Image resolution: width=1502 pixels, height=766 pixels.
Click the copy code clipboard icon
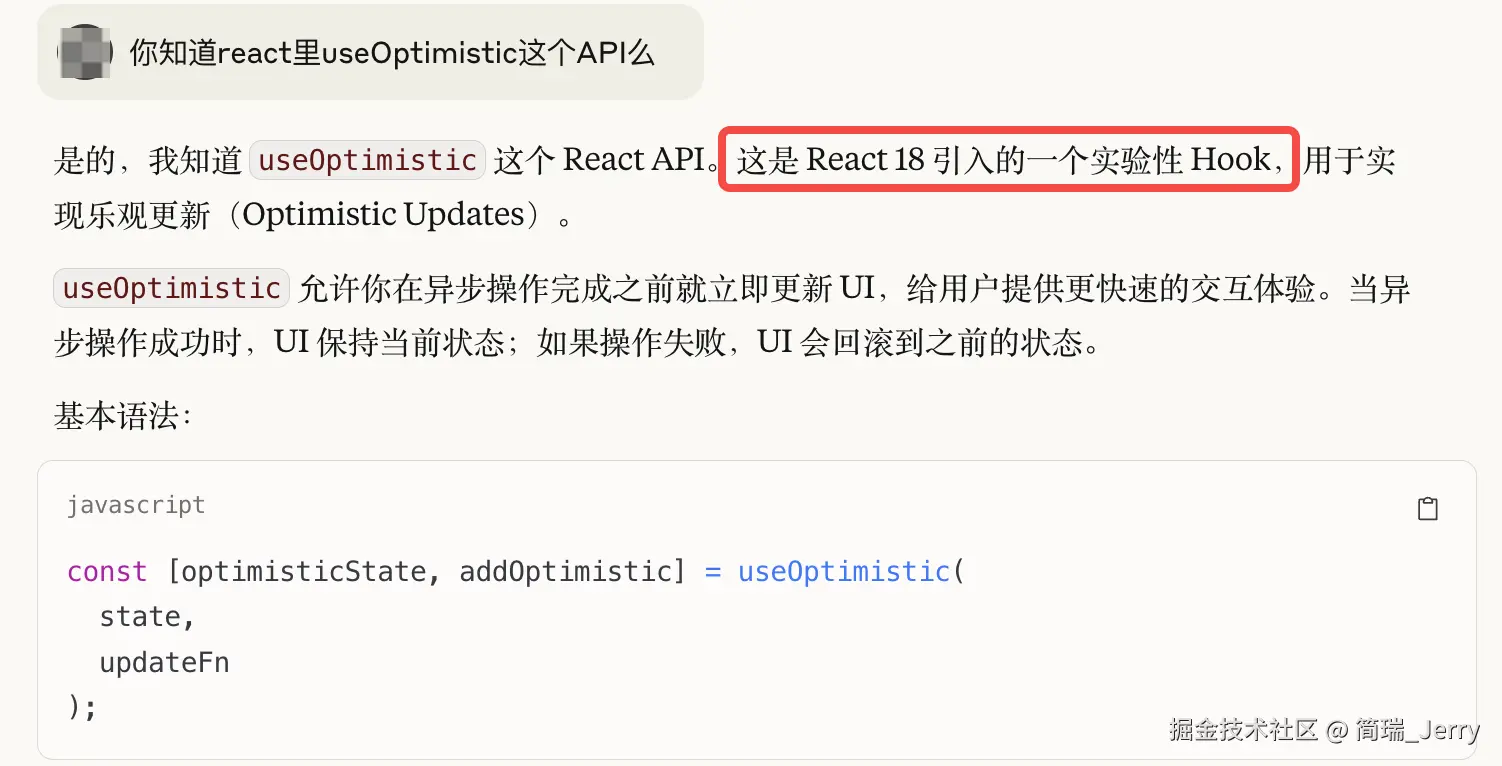1428,508
